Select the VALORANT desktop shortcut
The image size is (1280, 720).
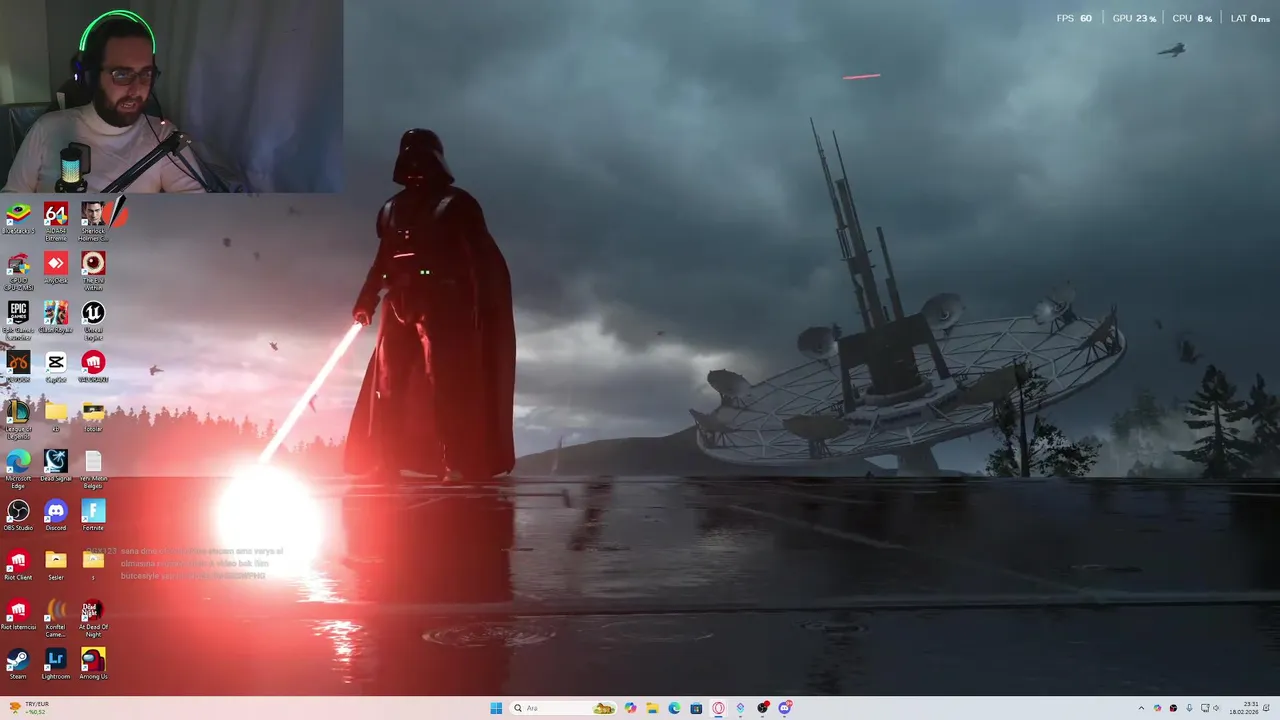93,367
